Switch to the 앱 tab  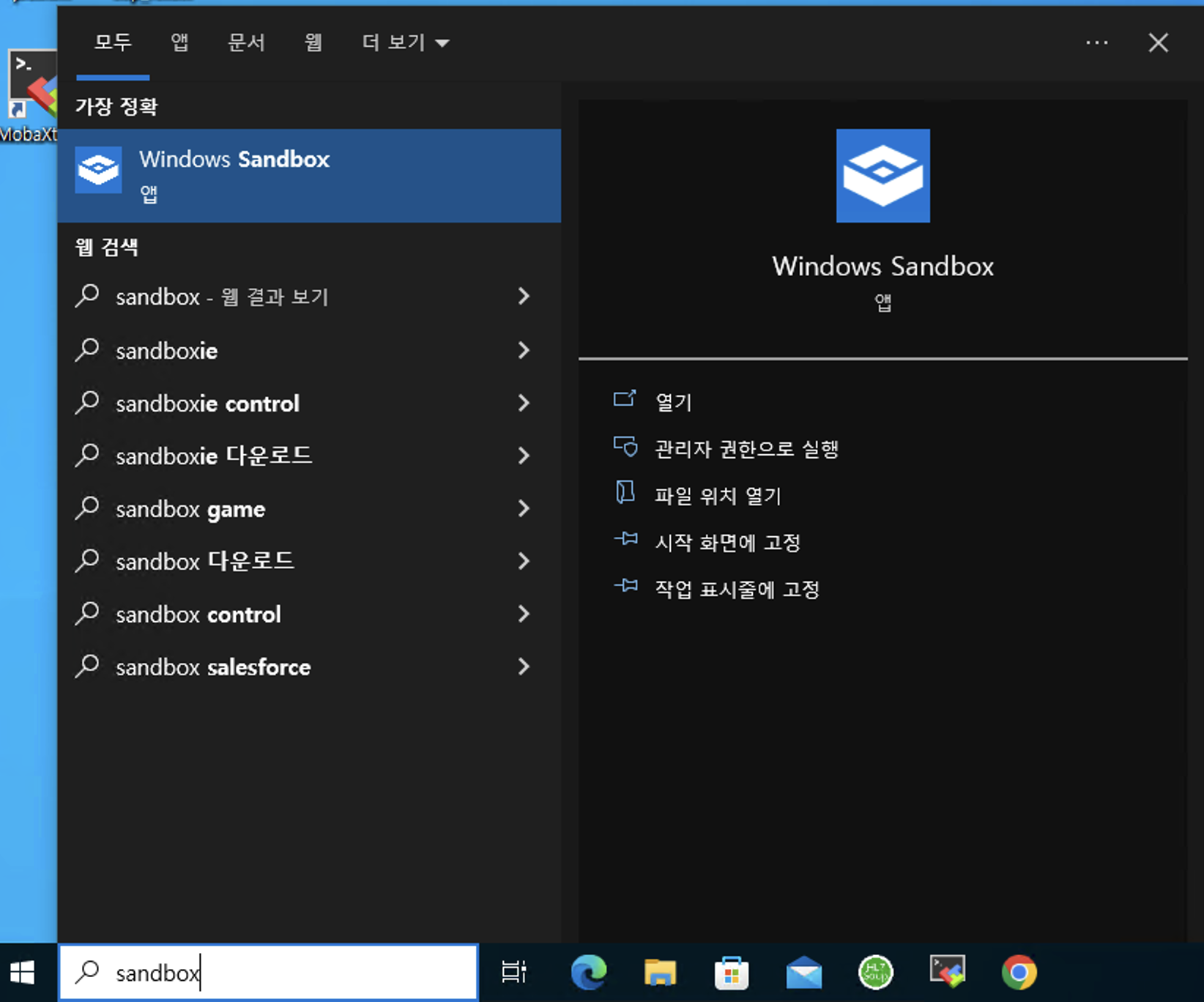[179, 42]
